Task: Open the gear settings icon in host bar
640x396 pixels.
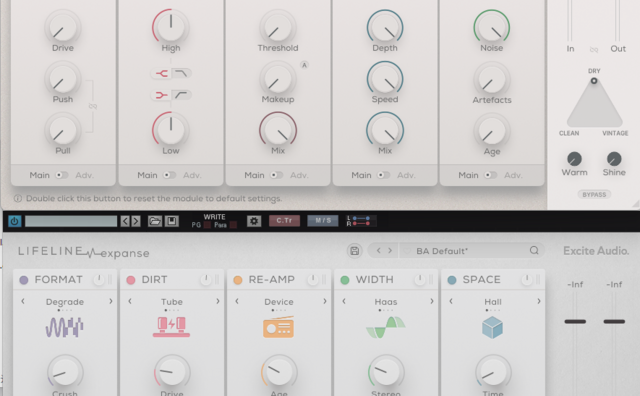Action: (254, 221)
